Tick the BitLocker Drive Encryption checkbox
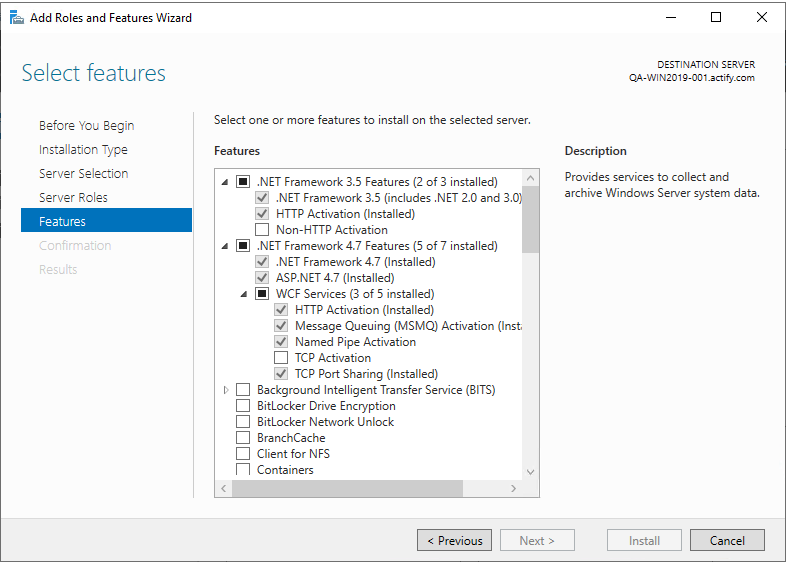Screen dimensions: 786x562 pos(243,406)
